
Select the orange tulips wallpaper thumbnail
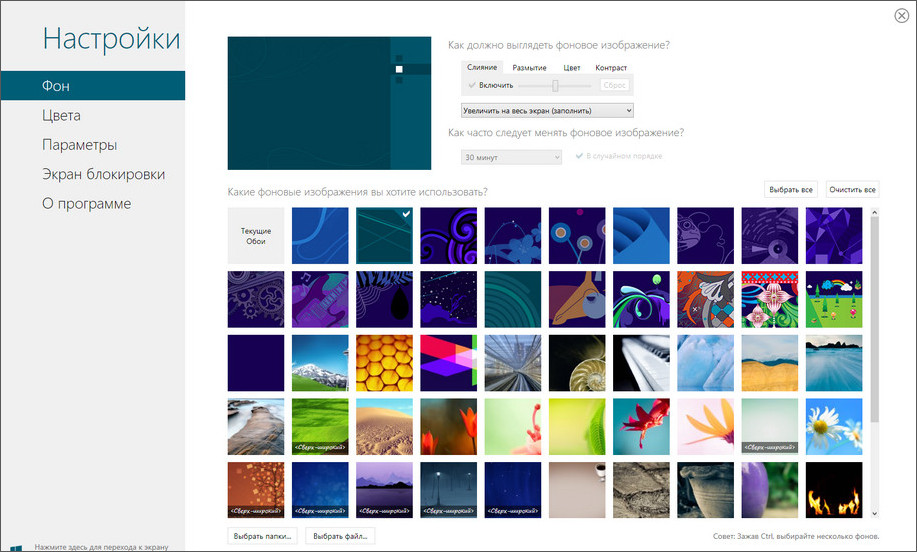[x=449, y=427]
